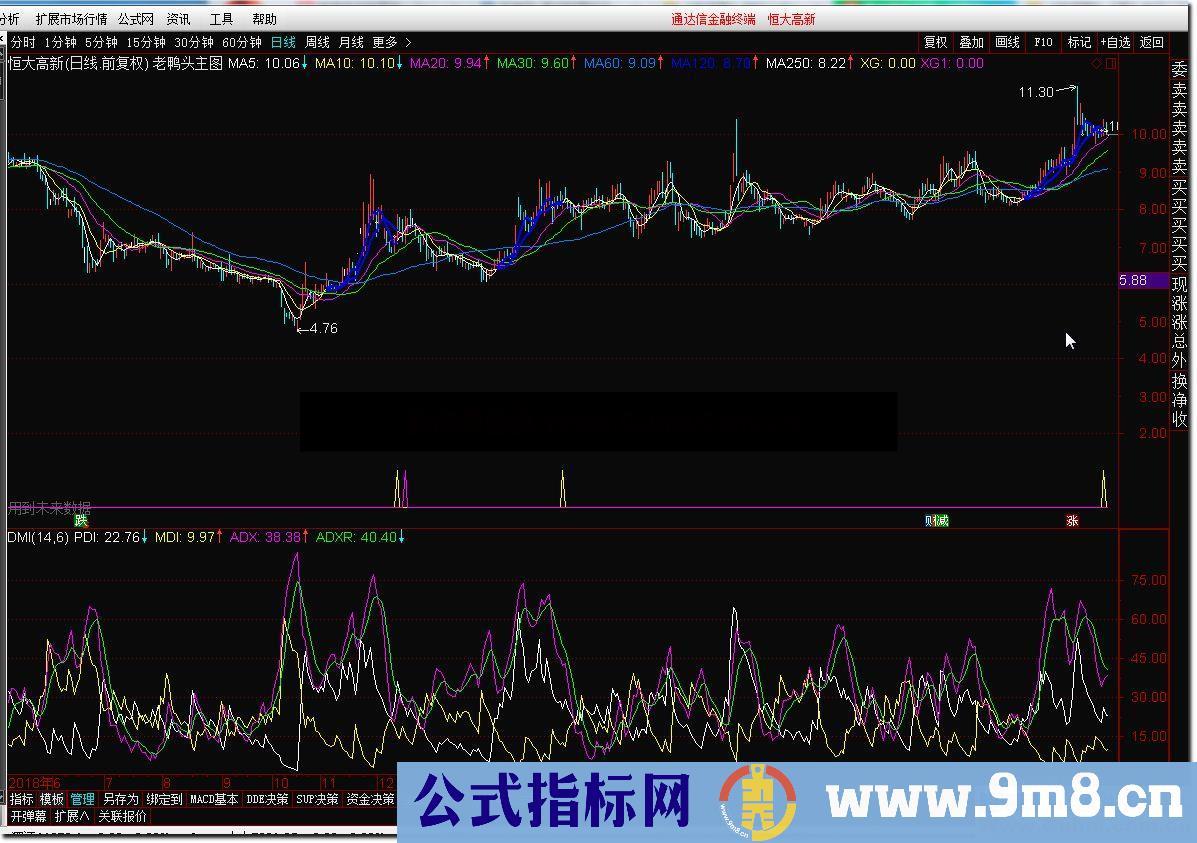Click 恒大高新 in the title bar
This screenshot has height=843, width=1197.
click(x=792, y=17)
